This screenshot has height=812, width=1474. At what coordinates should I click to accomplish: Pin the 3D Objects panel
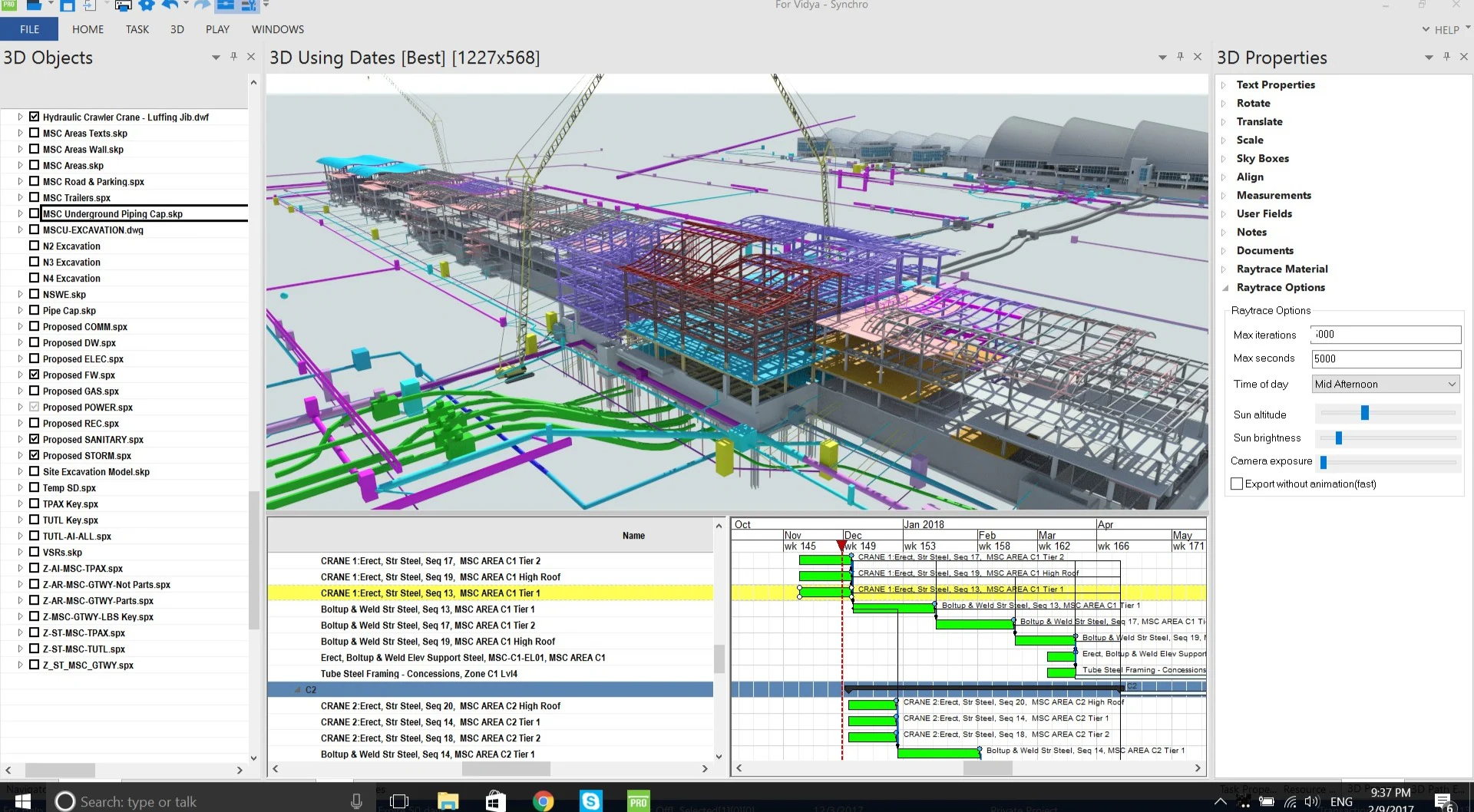[233, 57]
